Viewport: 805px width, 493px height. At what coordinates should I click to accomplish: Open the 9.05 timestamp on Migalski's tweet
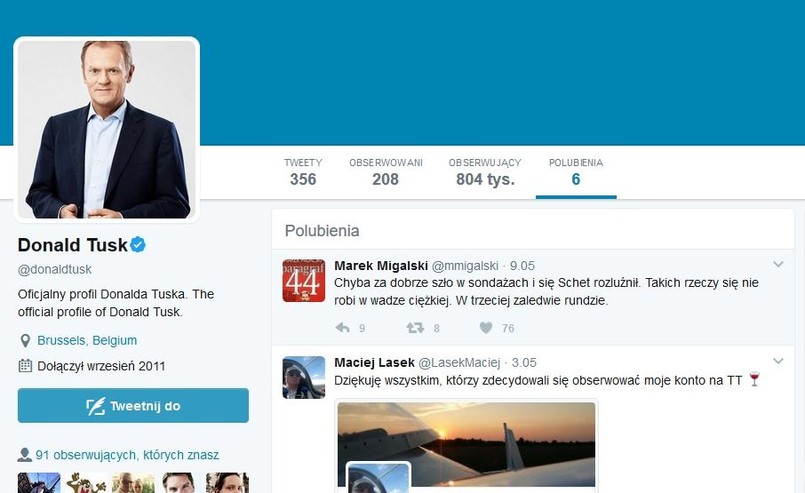pyautogui.click(x=522, y=266)
